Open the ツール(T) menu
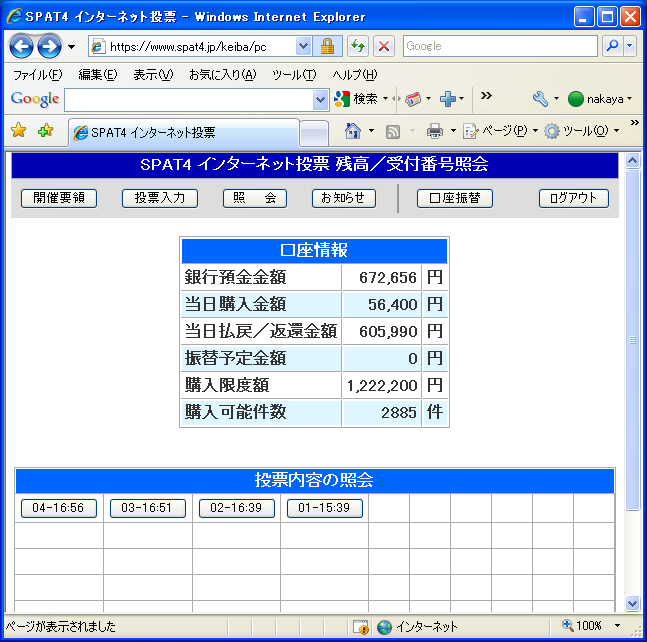The width and height of the screenshot is (647, 642). [x=294, y=75]
